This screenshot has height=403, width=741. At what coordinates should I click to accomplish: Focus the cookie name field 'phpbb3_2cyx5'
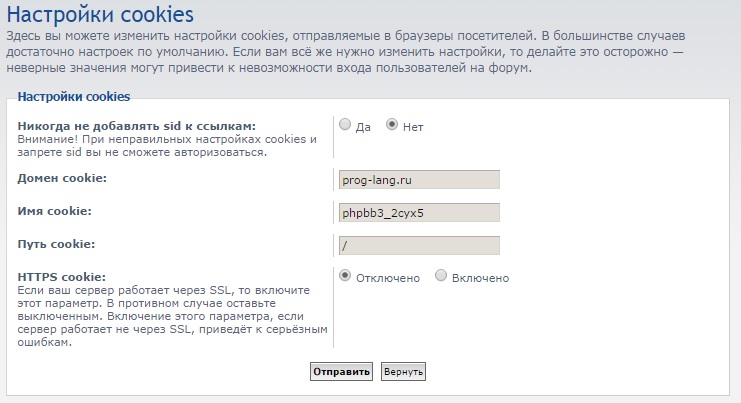click(419, 213)
